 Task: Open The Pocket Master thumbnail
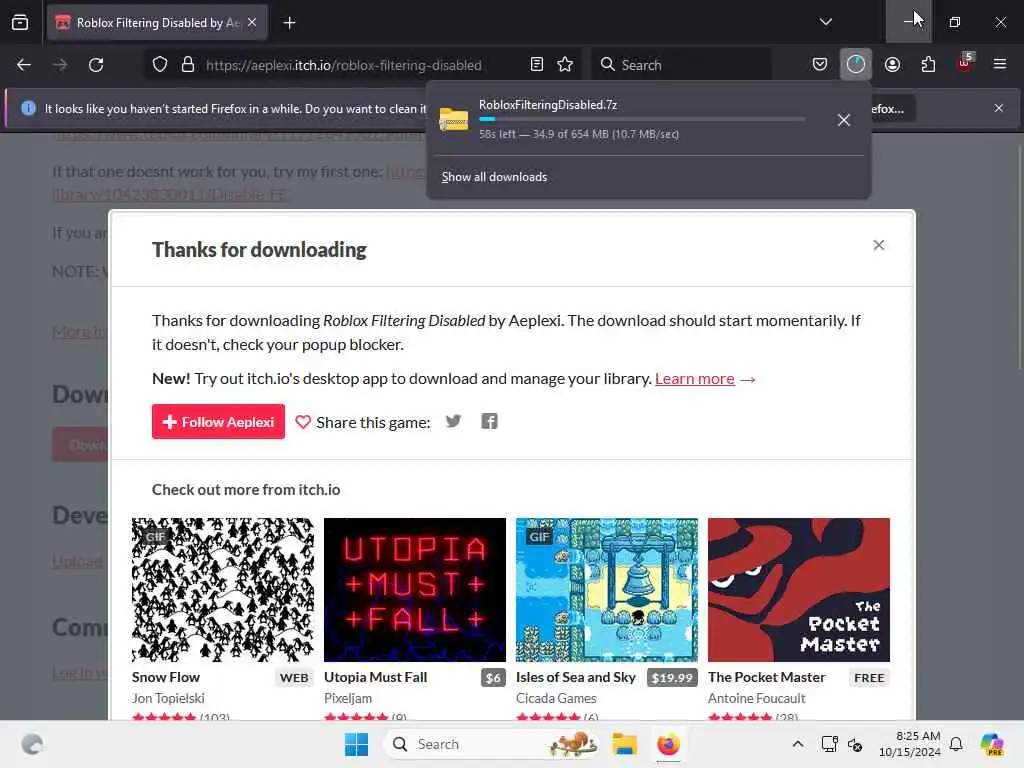(x=799, y=590)
